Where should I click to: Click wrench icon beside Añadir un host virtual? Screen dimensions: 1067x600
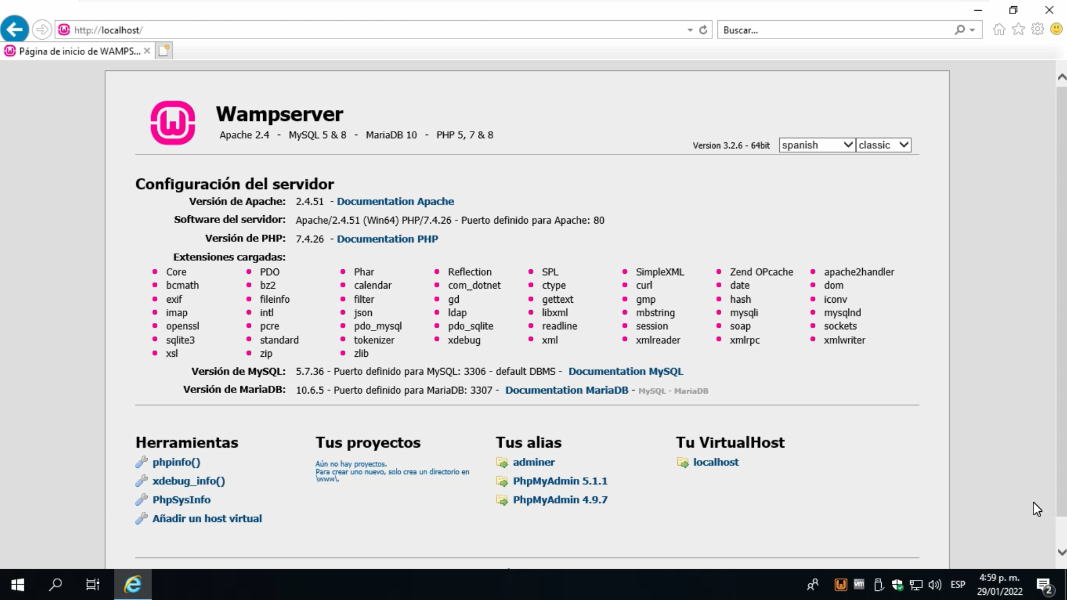coord(142,518)
